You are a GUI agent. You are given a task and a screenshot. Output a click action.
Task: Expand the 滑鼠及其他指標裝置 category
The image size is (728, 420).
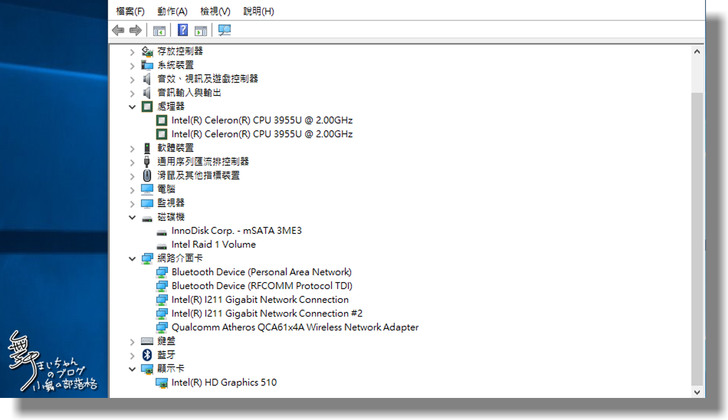click(x=132, y=176)
